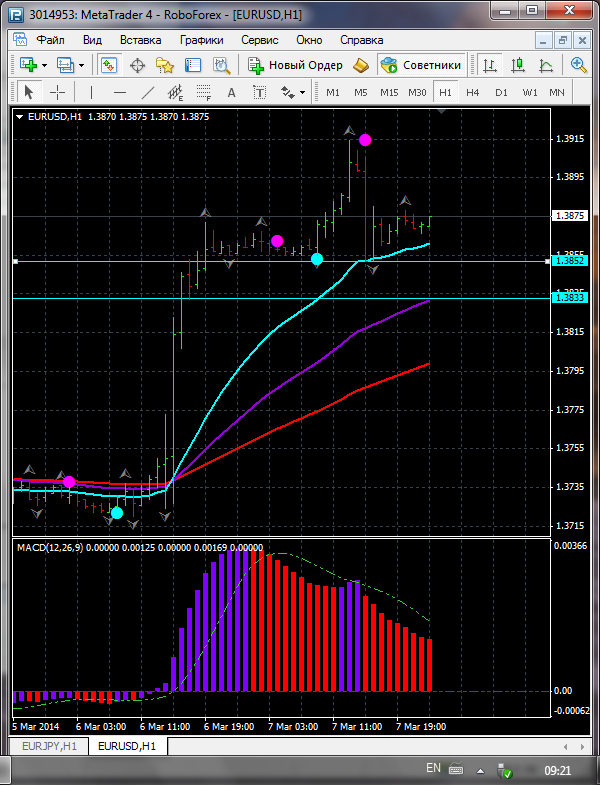Select the cyan 1.3852 horizontal line handle

coord(15,261)
